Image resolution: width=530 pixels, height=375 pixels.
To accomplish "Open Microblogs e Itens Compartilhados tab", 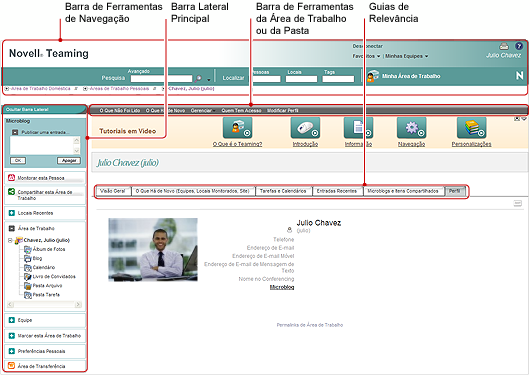I will (x=403, y=191).
